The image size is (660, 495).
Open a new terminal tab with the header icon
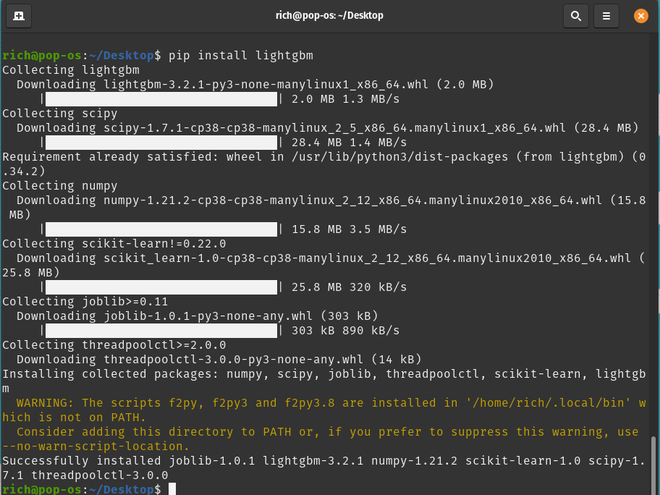[x=19, y=16]
